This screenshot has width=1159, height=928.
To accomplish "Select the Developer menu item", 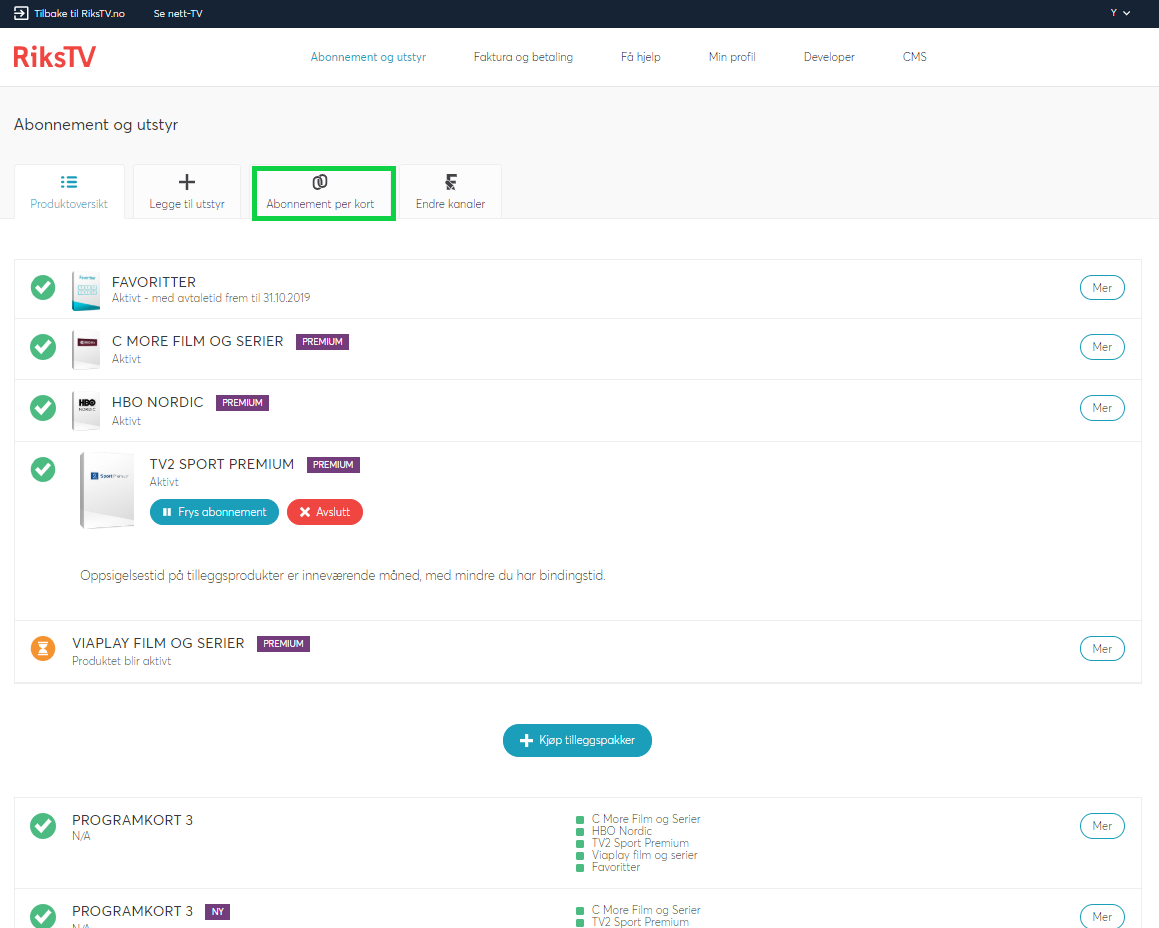I will coord(829,57).
